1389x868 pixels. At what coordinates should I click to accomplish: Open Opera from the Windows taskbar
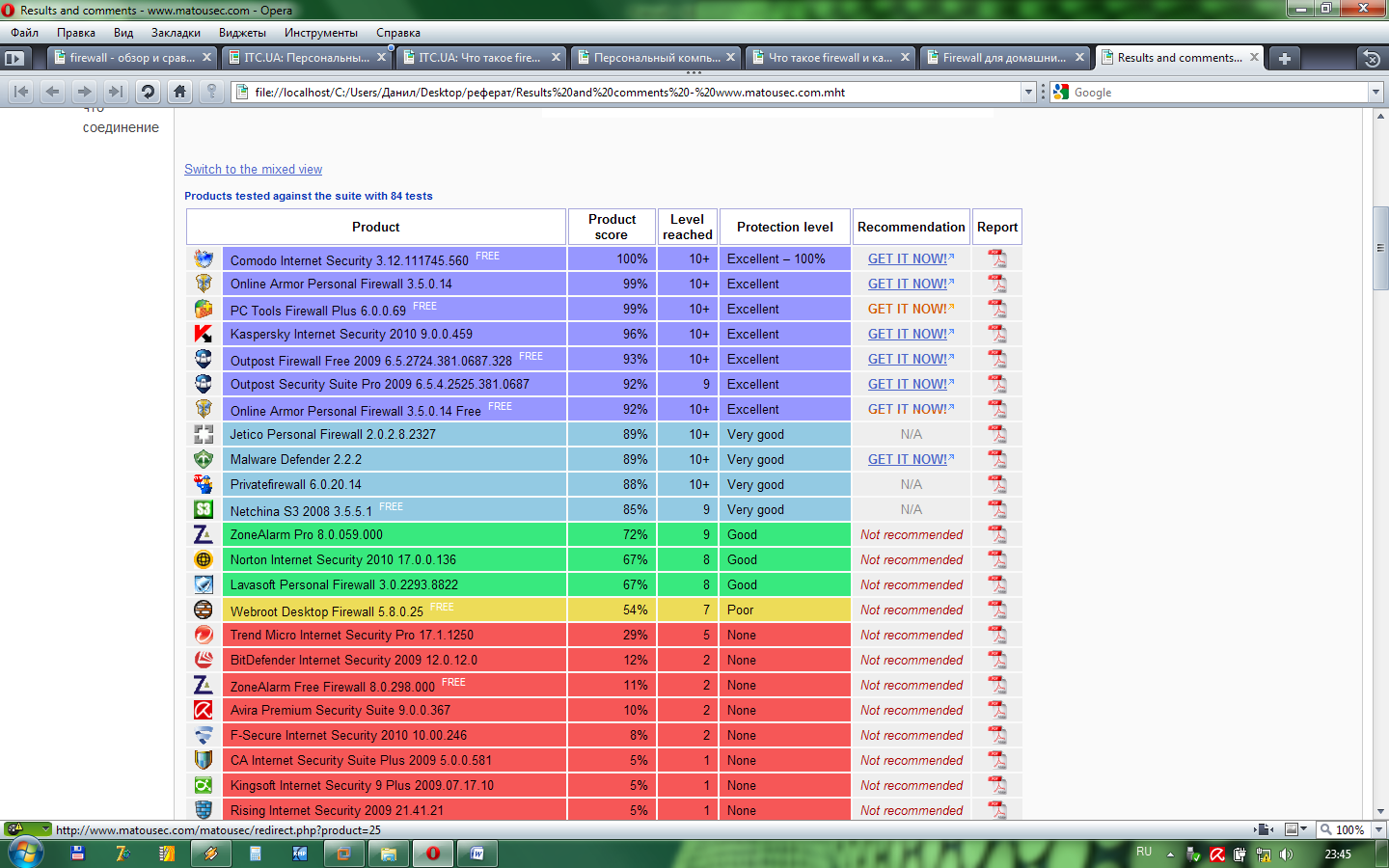(433, 854)
